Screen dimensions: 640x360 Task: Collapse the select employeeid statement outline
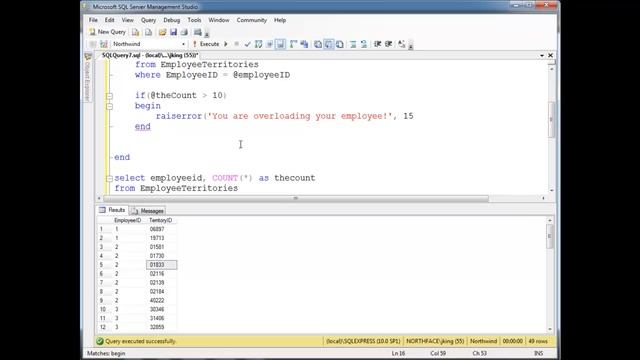pyautogui.click(x=109, y=178)
